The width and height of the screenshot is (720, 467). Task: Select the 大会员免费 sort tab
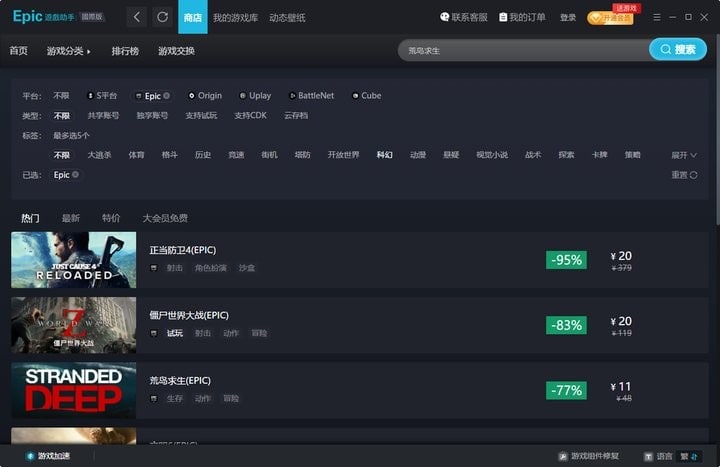click(x=165, y=218)
